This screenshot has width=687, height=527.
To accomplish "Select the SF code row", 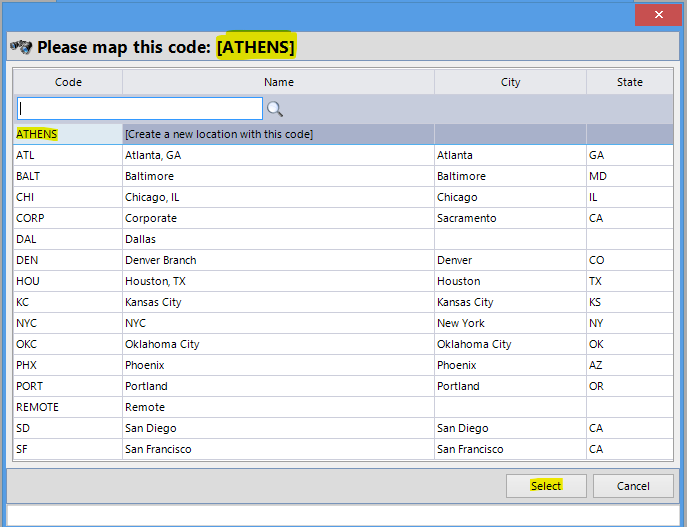I will (68, 449).
